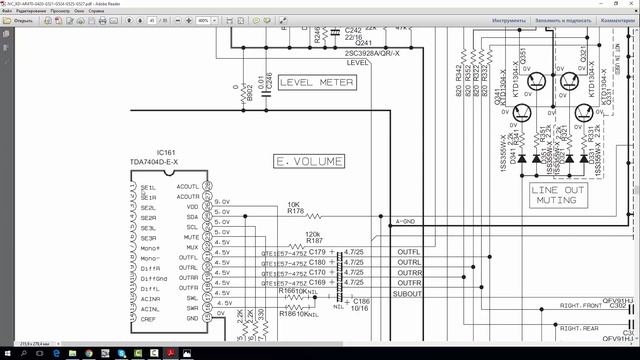The image size is (640, 360).
Task: Launch Microsoft Edge from the taskbar
Action: 56,353
